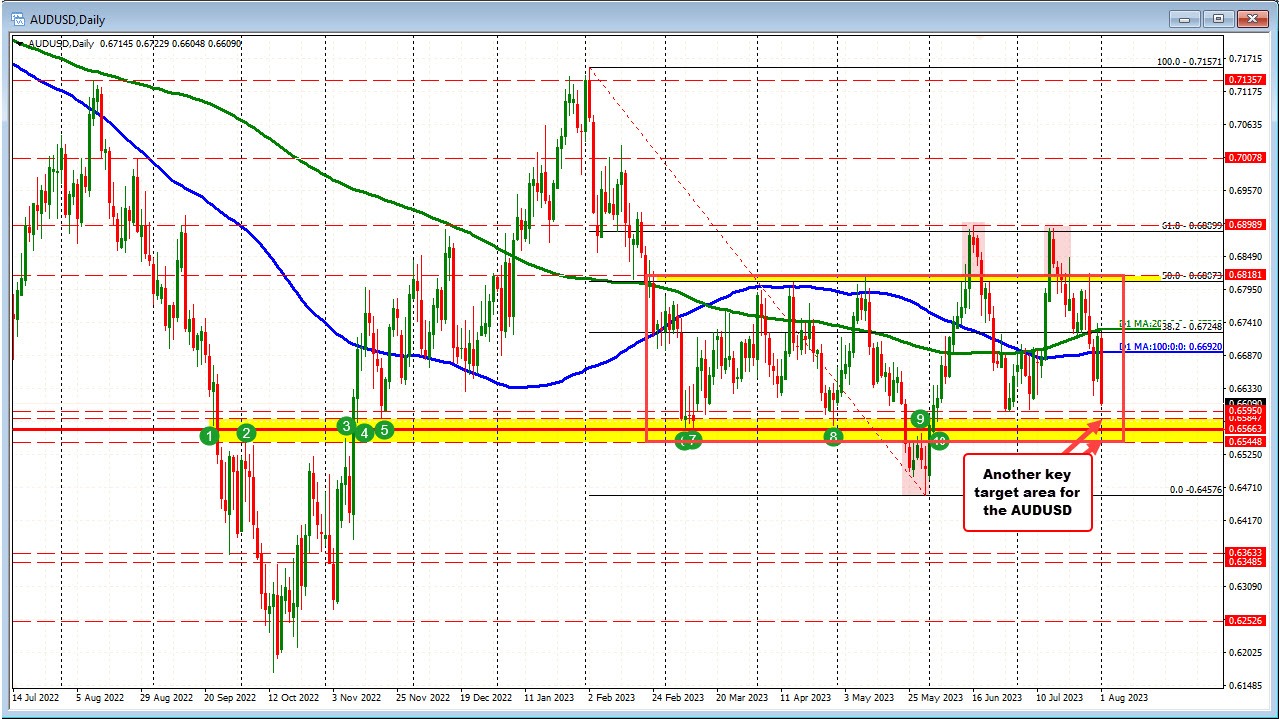The height and width of the screenshot is (719, 1279).
Task: Click the minimize window icon
Action: (x=1183, y=18)
